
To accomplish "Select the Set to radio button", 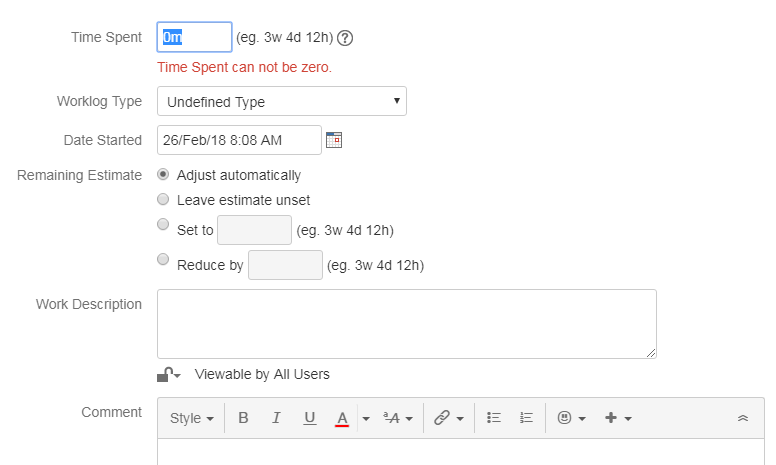I will 163,224.
